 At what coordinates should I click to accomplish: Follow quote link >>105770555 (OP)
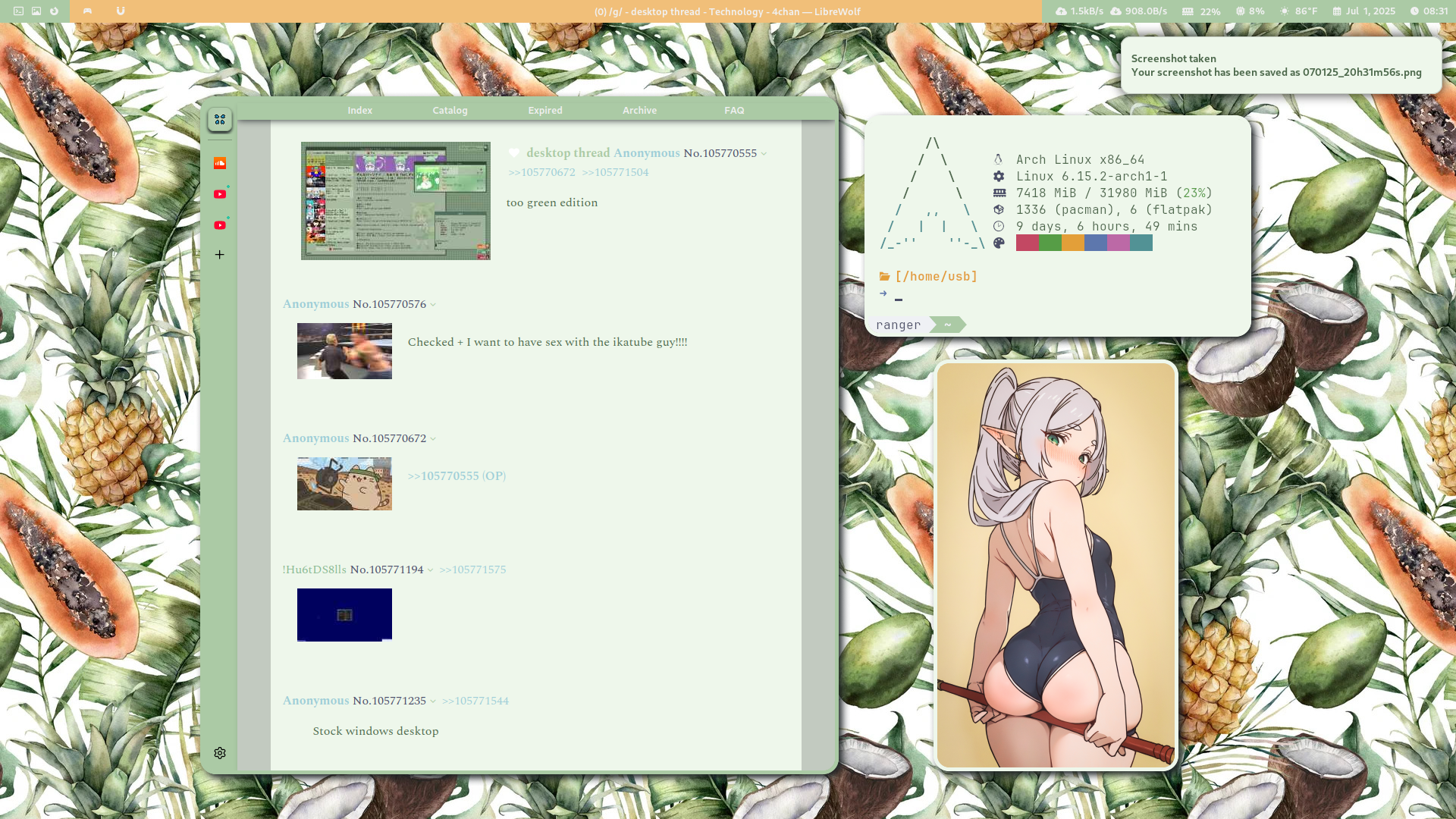[457, 475]
